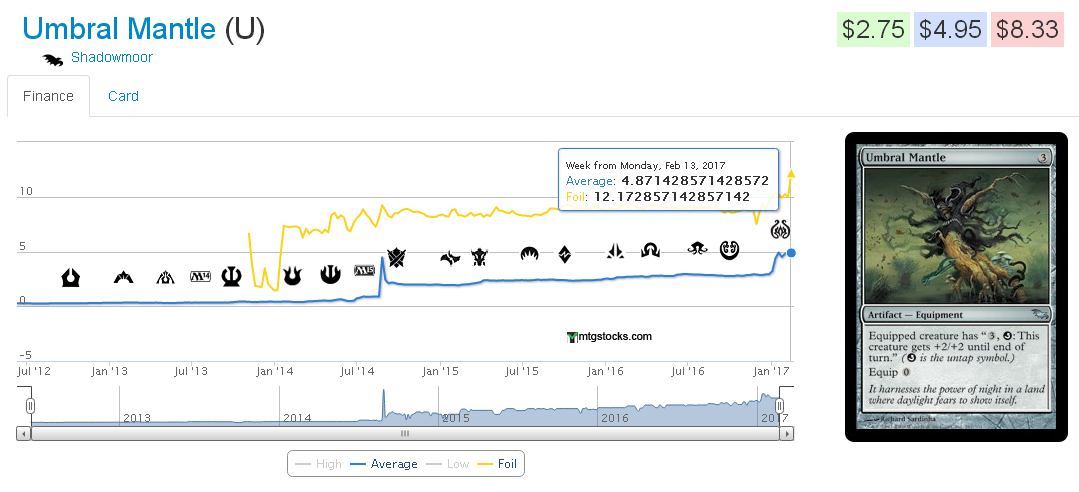Click the 2013 label in navigator
Image resolution: width=1079 pixels, height=492 pixels.
[x=136, y=418]
